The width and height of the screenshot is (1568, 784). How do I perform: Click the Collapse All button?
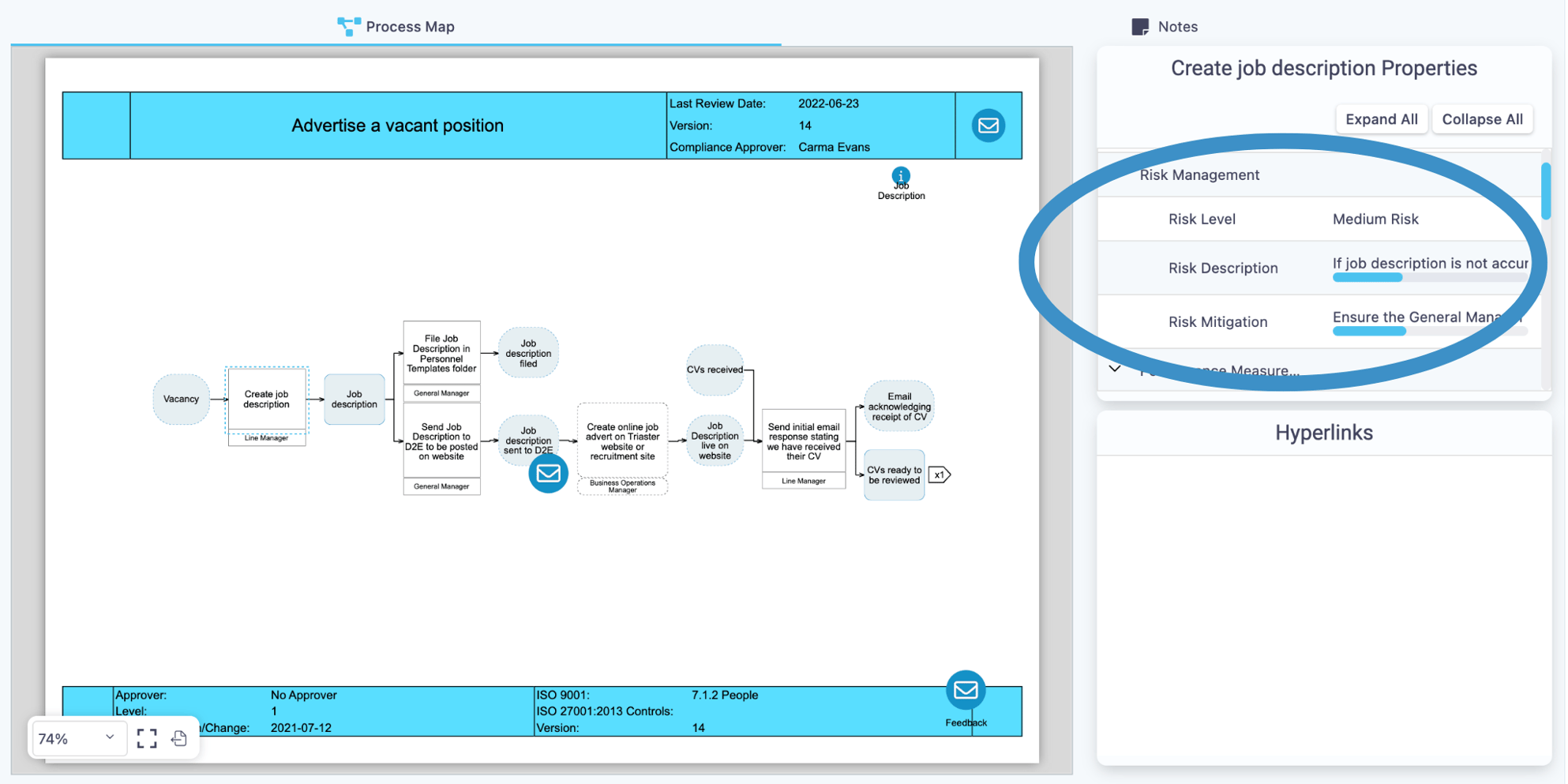pos(1482,118)
